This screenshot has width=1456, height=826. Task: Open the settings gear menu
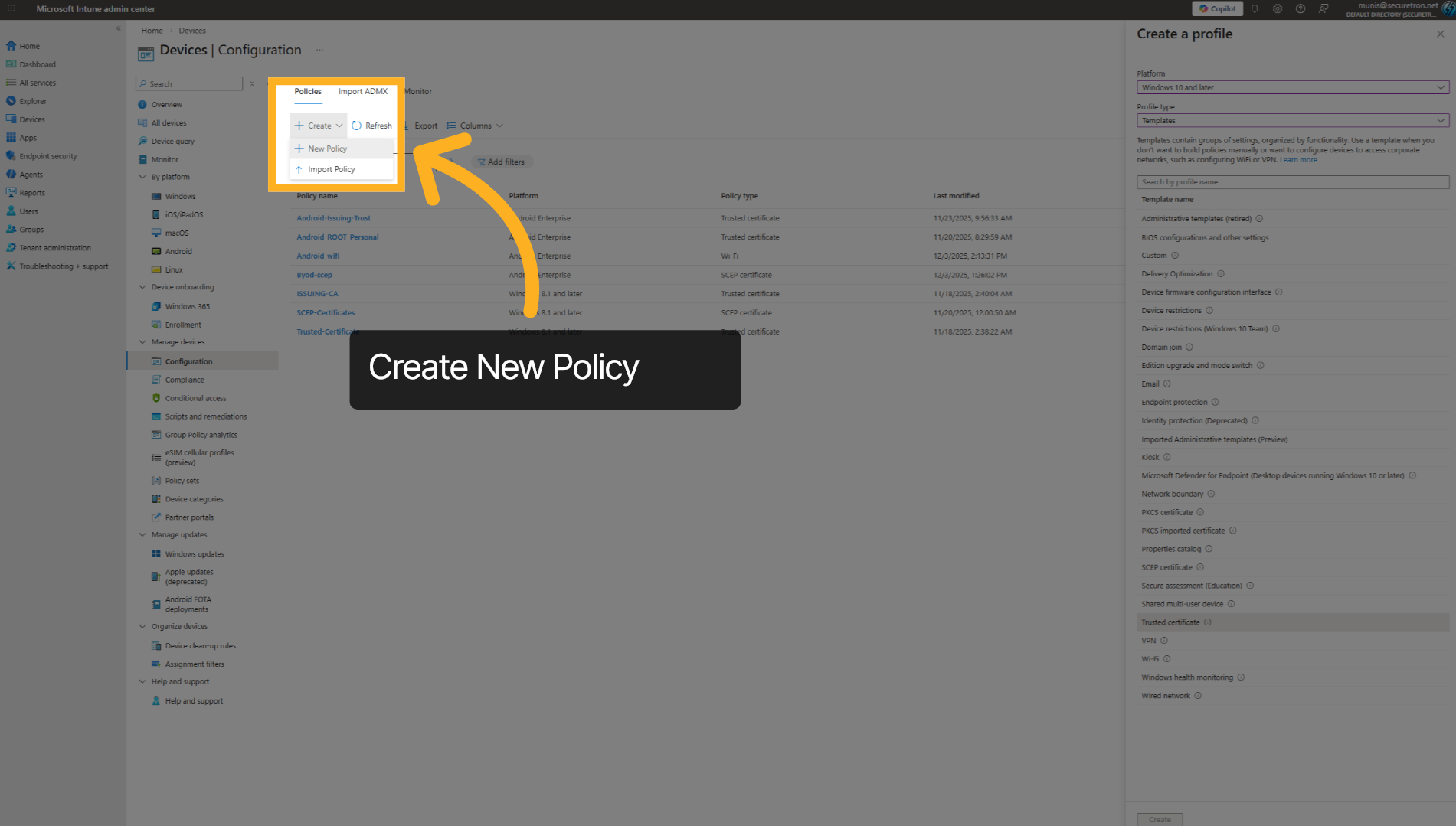[x=1277, y=8]
